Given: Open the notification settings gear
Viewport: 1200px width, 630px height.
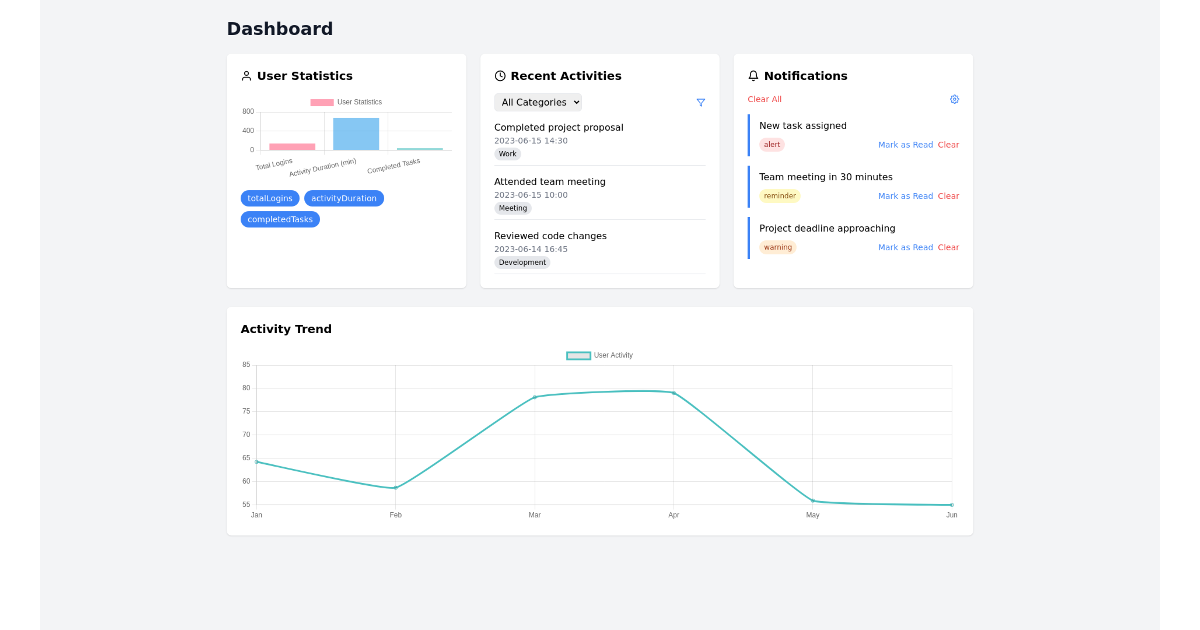Looking at the screenshot, I should [x=954, y=99].
